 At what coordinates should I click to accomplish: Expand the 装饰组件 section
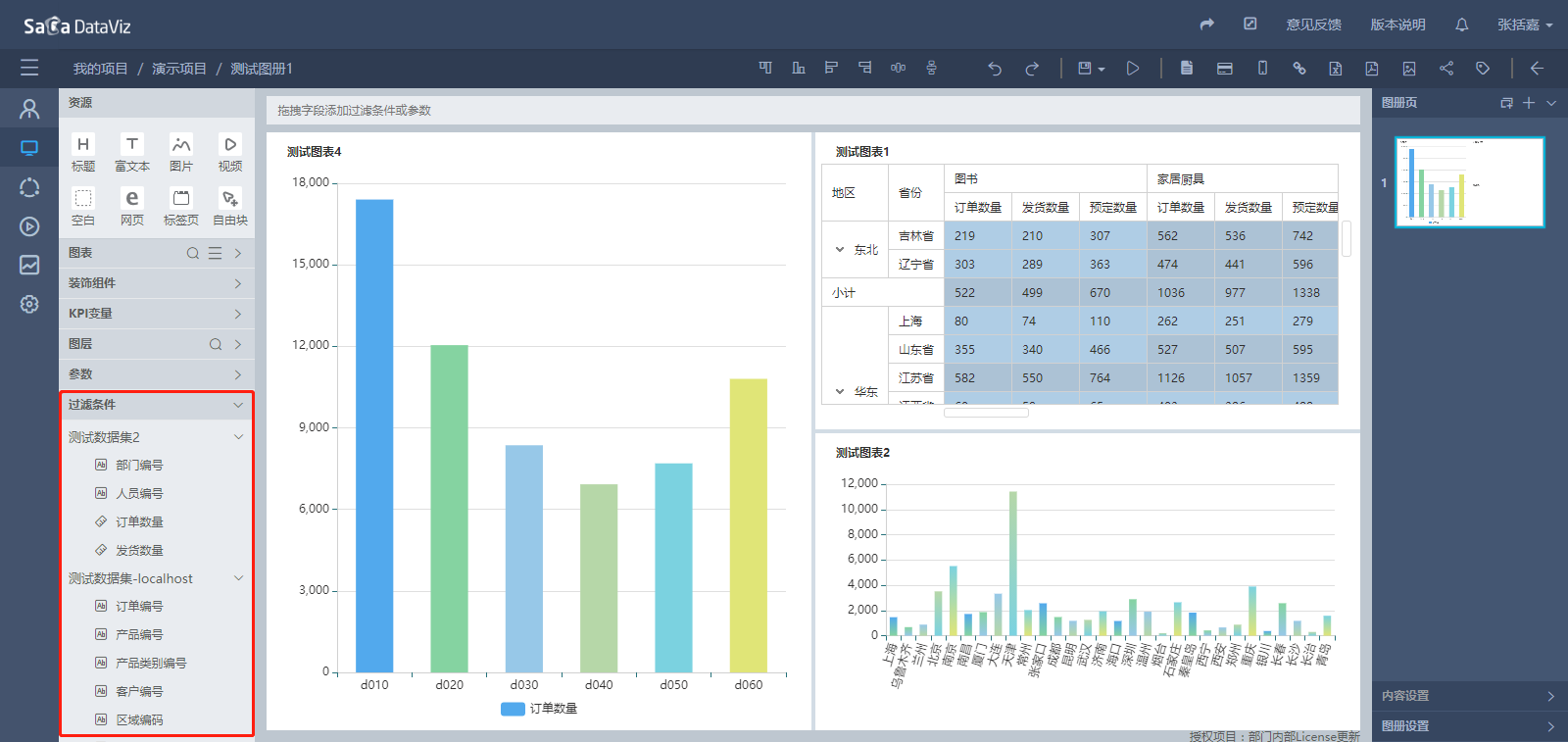(238, 283)
